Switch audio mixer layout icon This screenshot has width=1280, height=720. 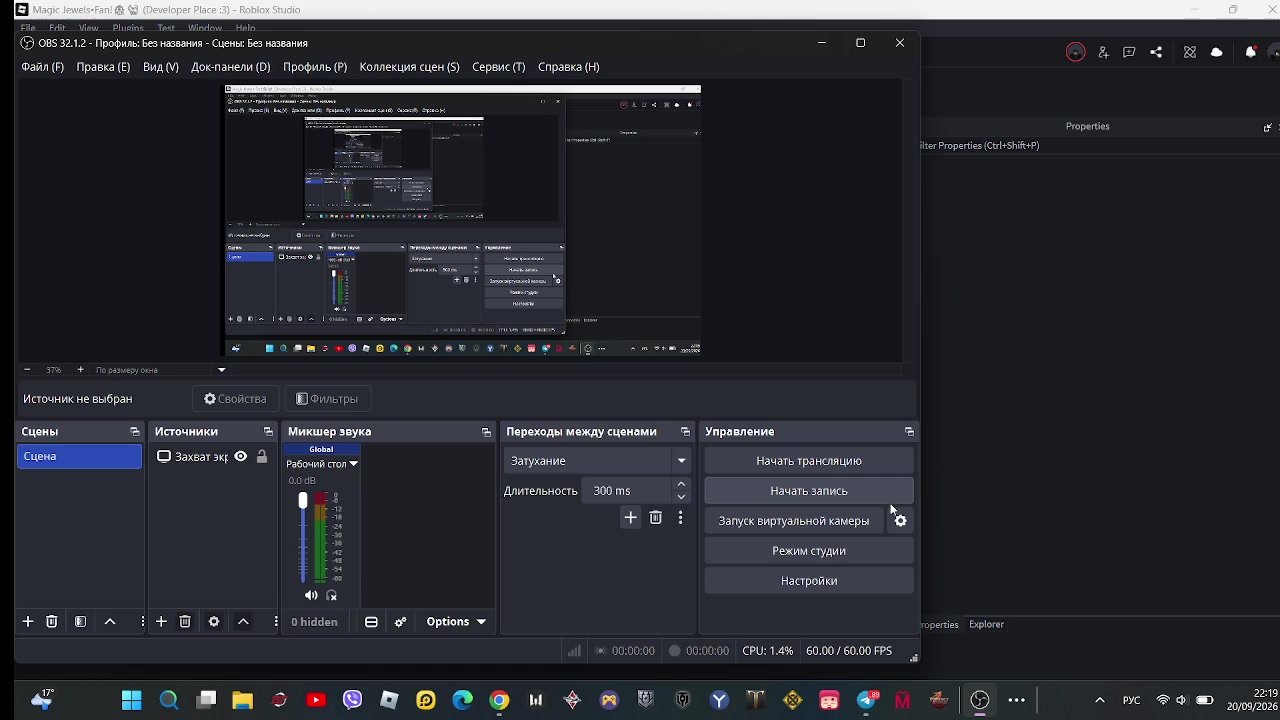click(371, 622)
